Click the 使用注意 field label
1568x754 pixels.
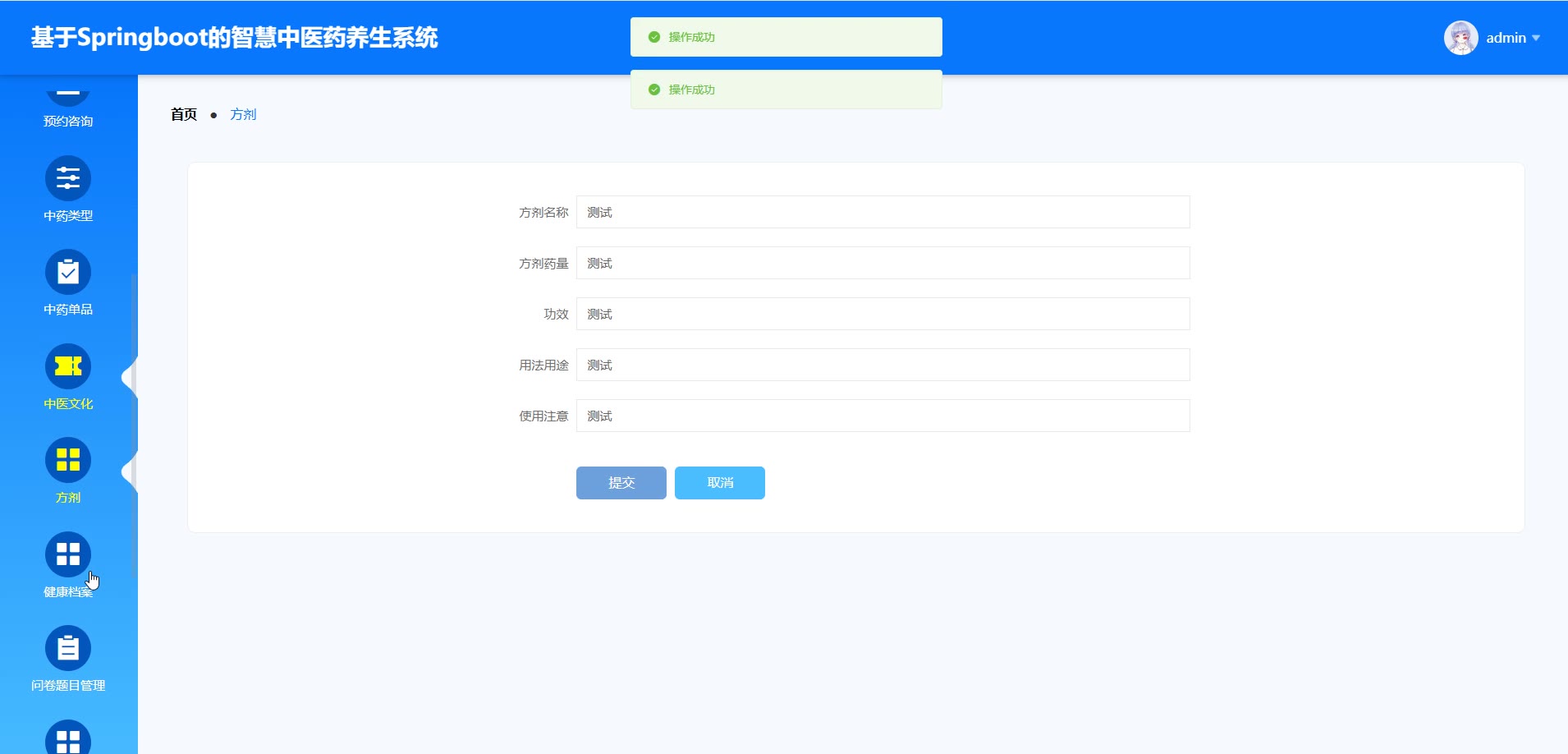tap(543, 416)
